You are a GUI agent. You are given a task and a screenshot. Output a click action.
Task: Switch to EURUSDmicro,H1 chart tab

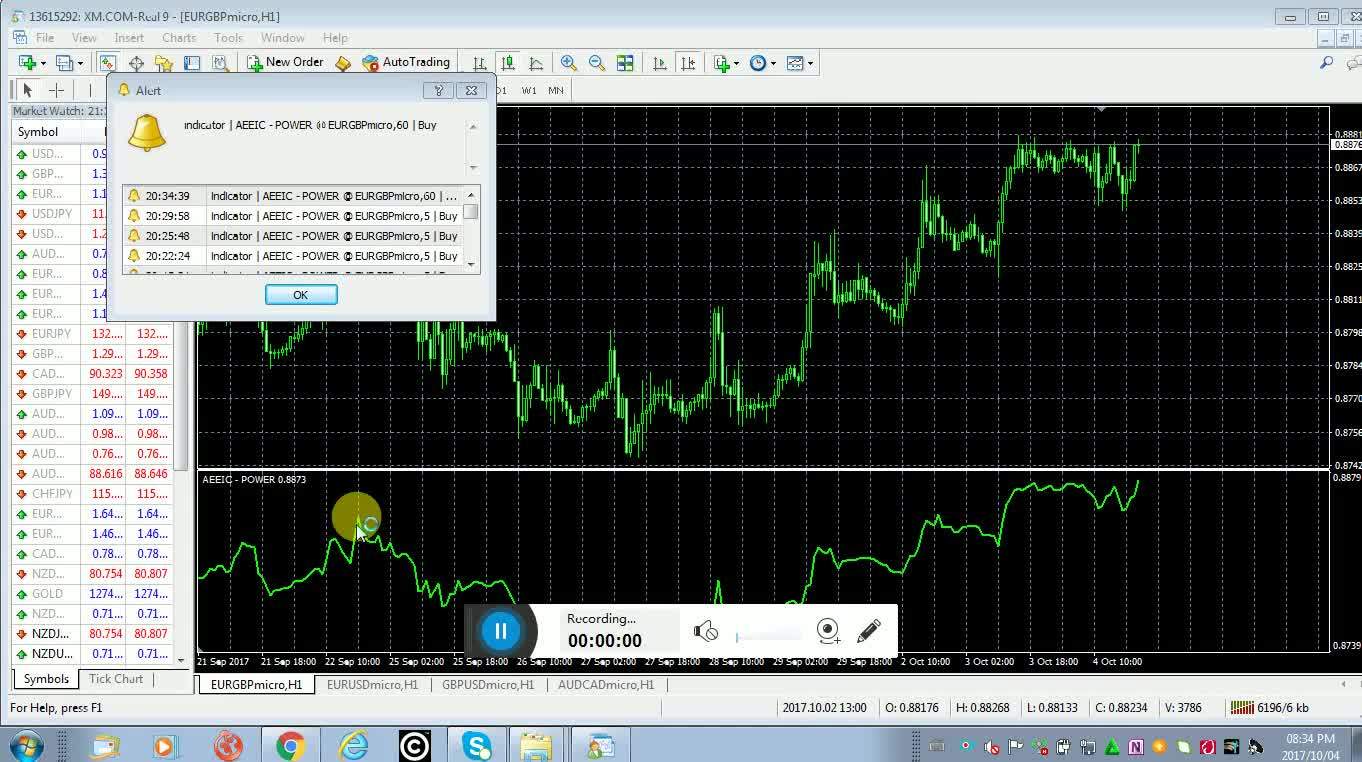(372, 685)
